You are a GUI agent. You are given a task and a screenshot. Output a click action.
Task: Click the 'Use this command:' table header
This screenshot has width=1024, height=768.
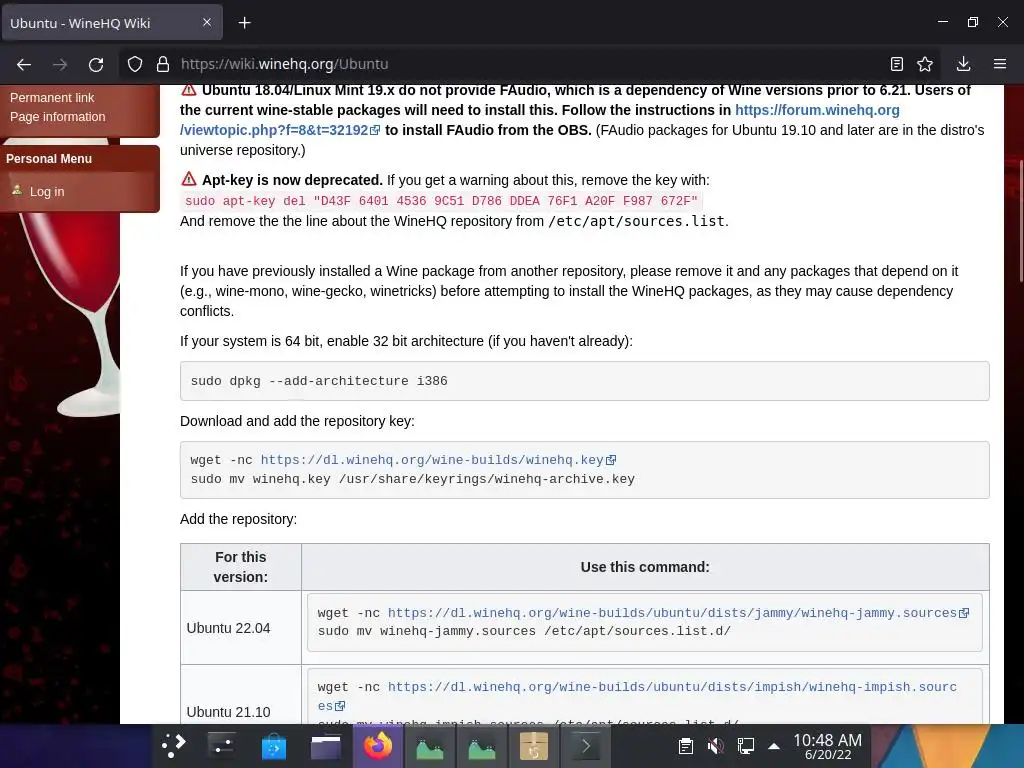click(645, 567)
